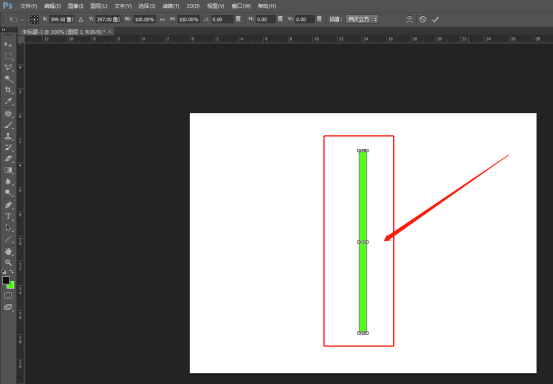Click the default colors mini icon above swatches

[4, 272]
